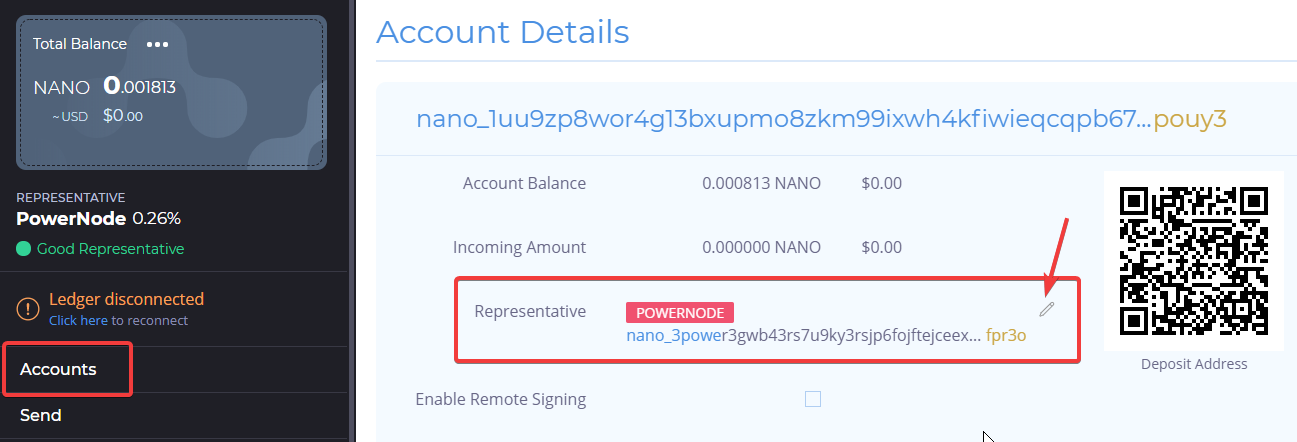Enable the Remote Signing checkbox
The height and width of the screenshot is (442, 1297).
tap(813, 399)
